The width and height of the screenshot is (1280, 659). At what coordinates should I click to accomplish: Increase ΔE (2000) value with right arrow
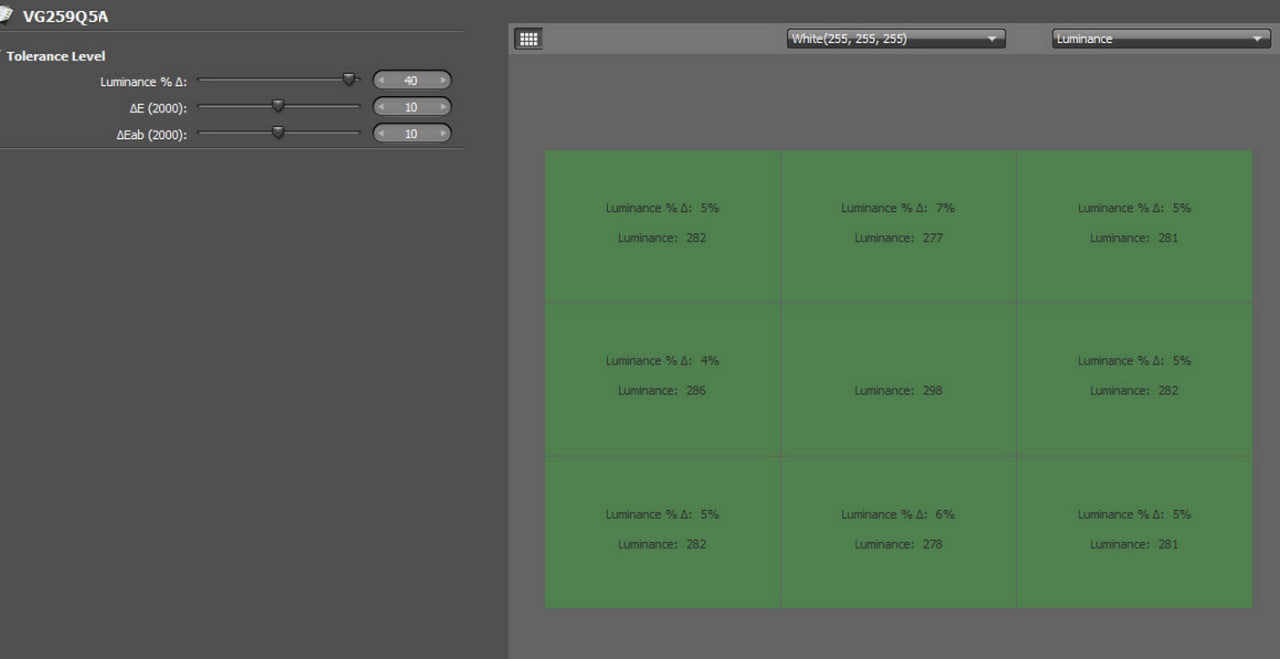click(443, 107)
